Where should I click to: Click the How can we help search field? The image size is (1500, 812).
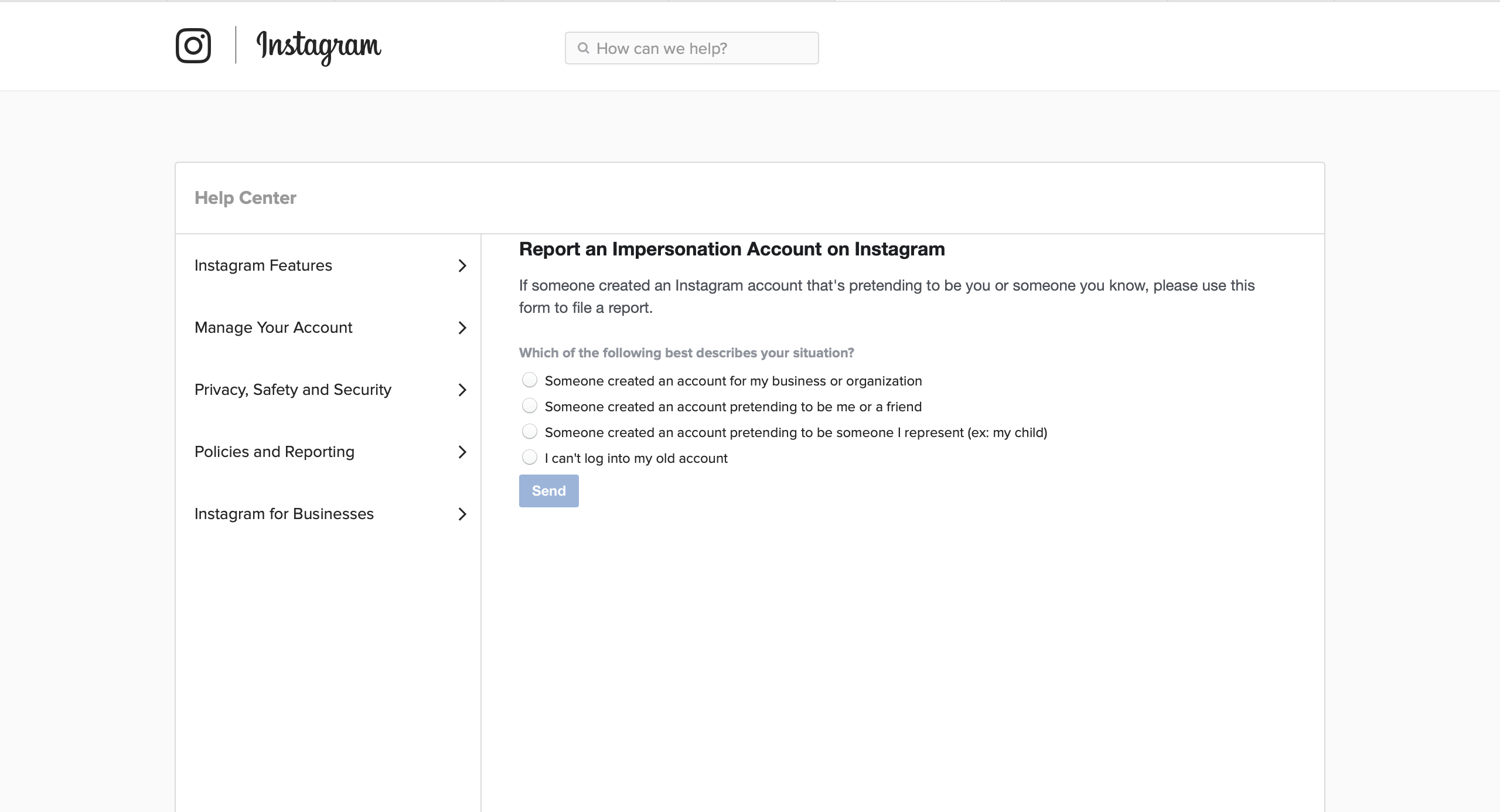pyautogui.click(x=703, y=48)
